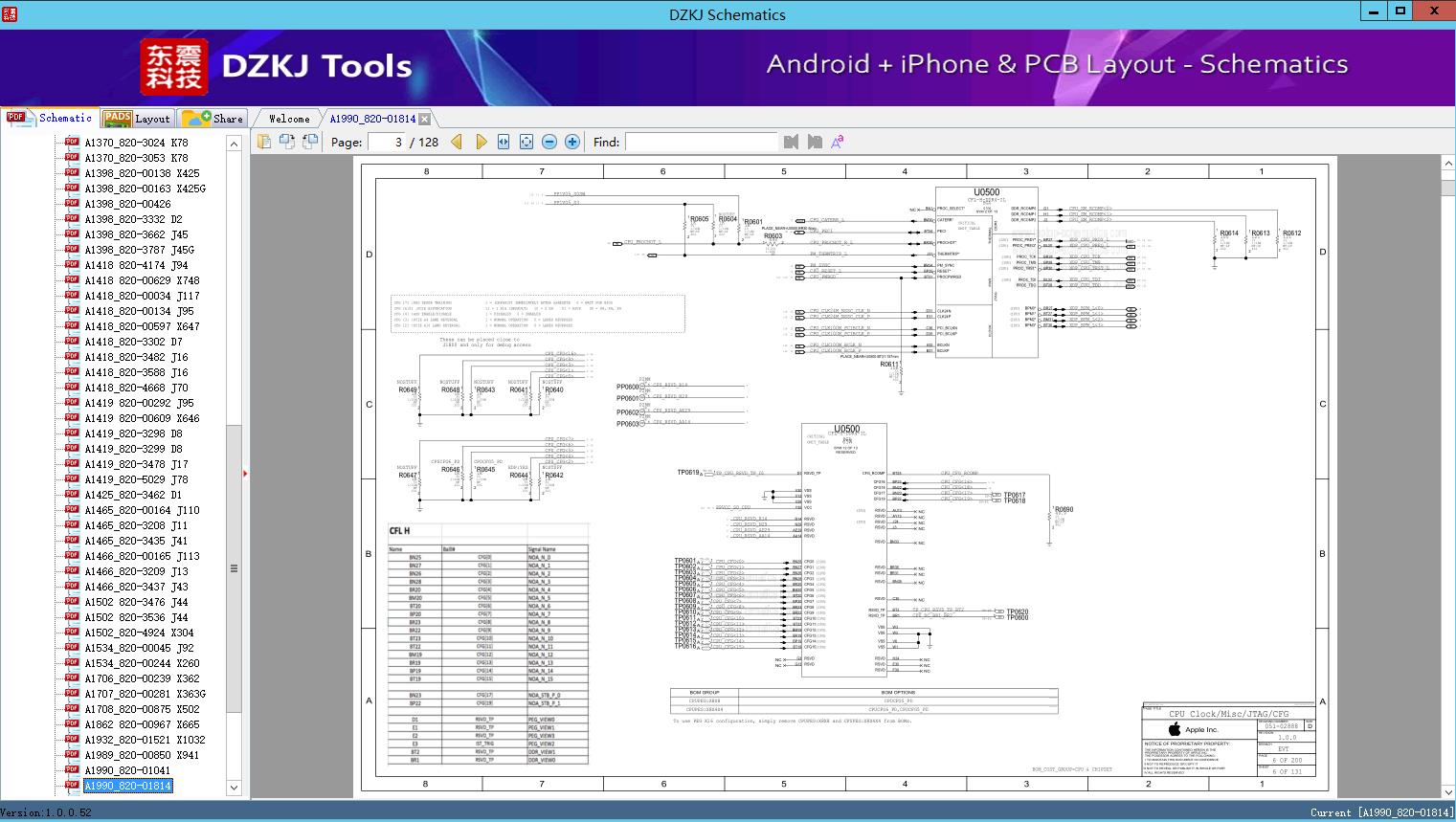Go to the next page arrow
This screenshot has height=822, width=1456.
481,142
